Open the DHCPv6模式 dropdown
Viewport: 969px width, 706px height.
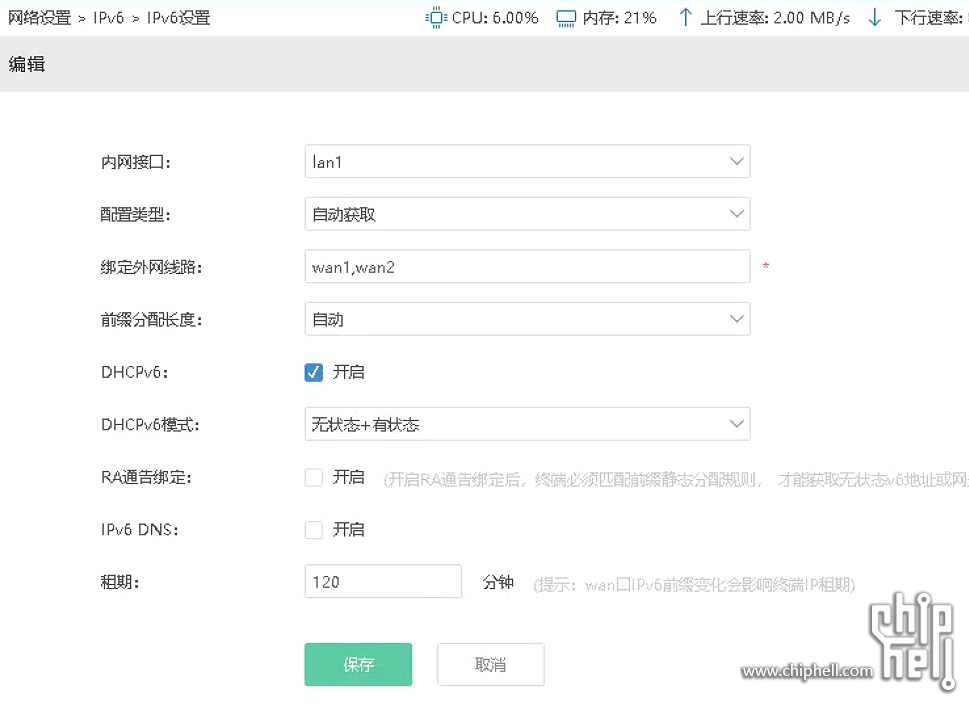pyautogui.click(x=527, y=423)
